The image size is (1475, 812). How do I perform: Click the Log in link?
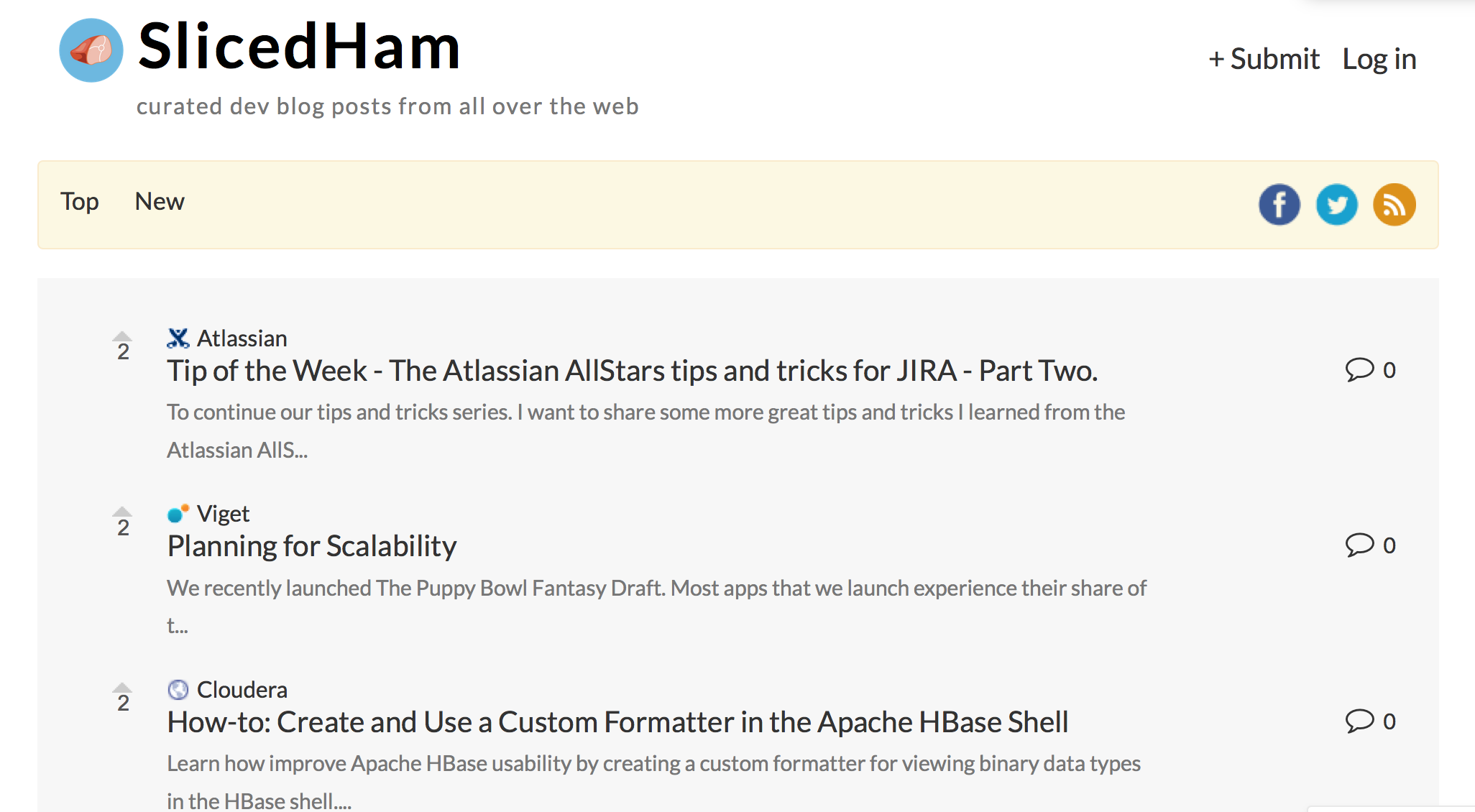click(x=1379, y=59)
